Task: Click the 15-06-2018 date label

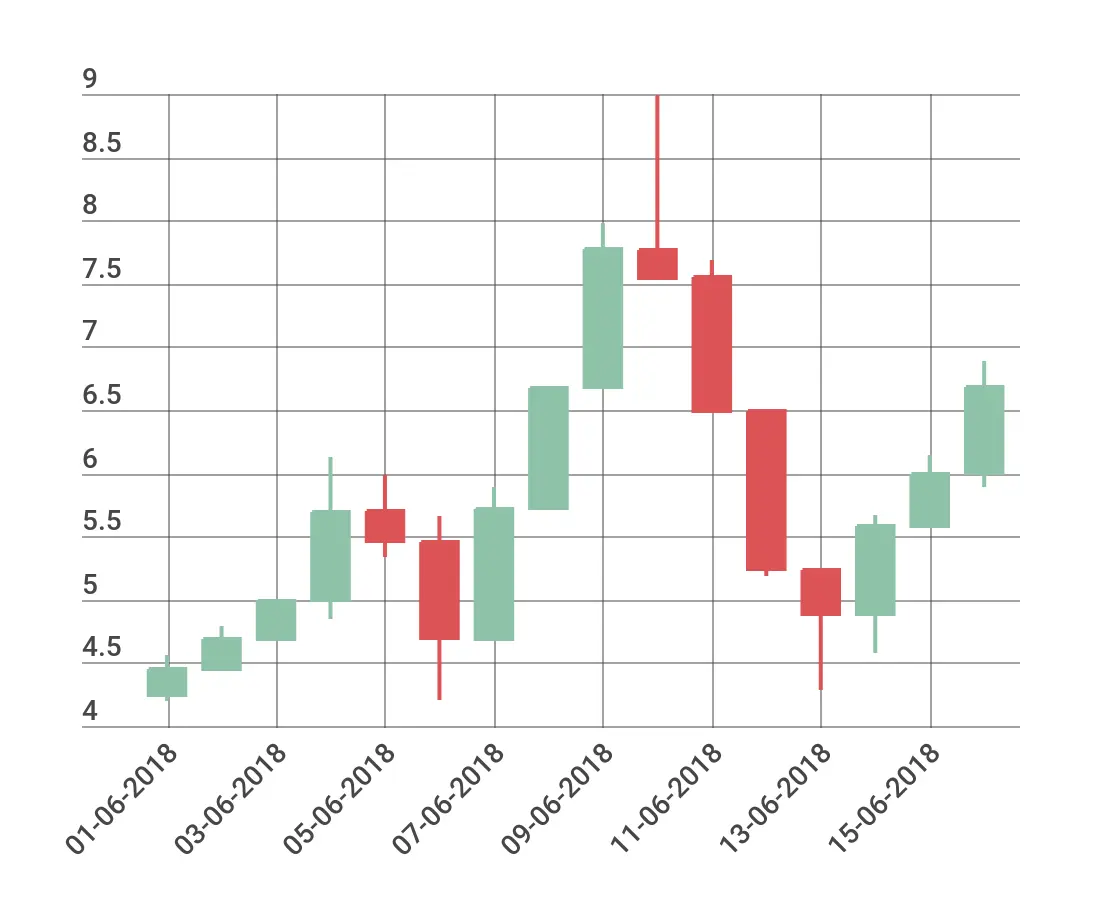Action: point(885,799)
